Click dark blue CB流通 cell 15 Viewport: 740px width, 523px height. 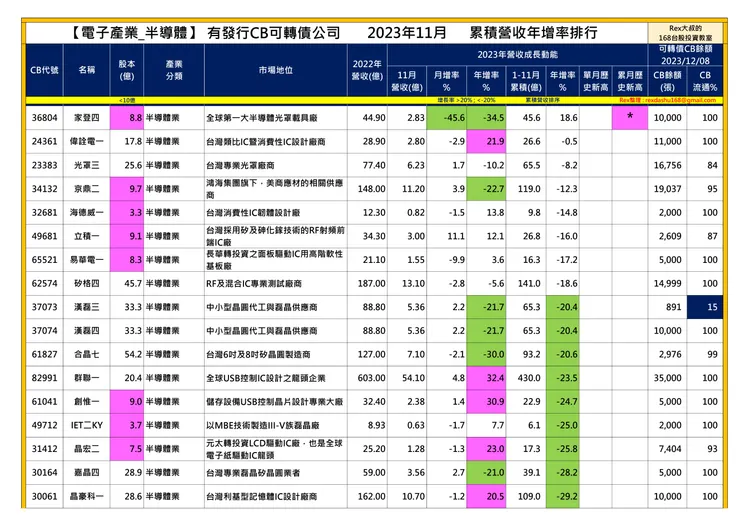pos(705,307)
